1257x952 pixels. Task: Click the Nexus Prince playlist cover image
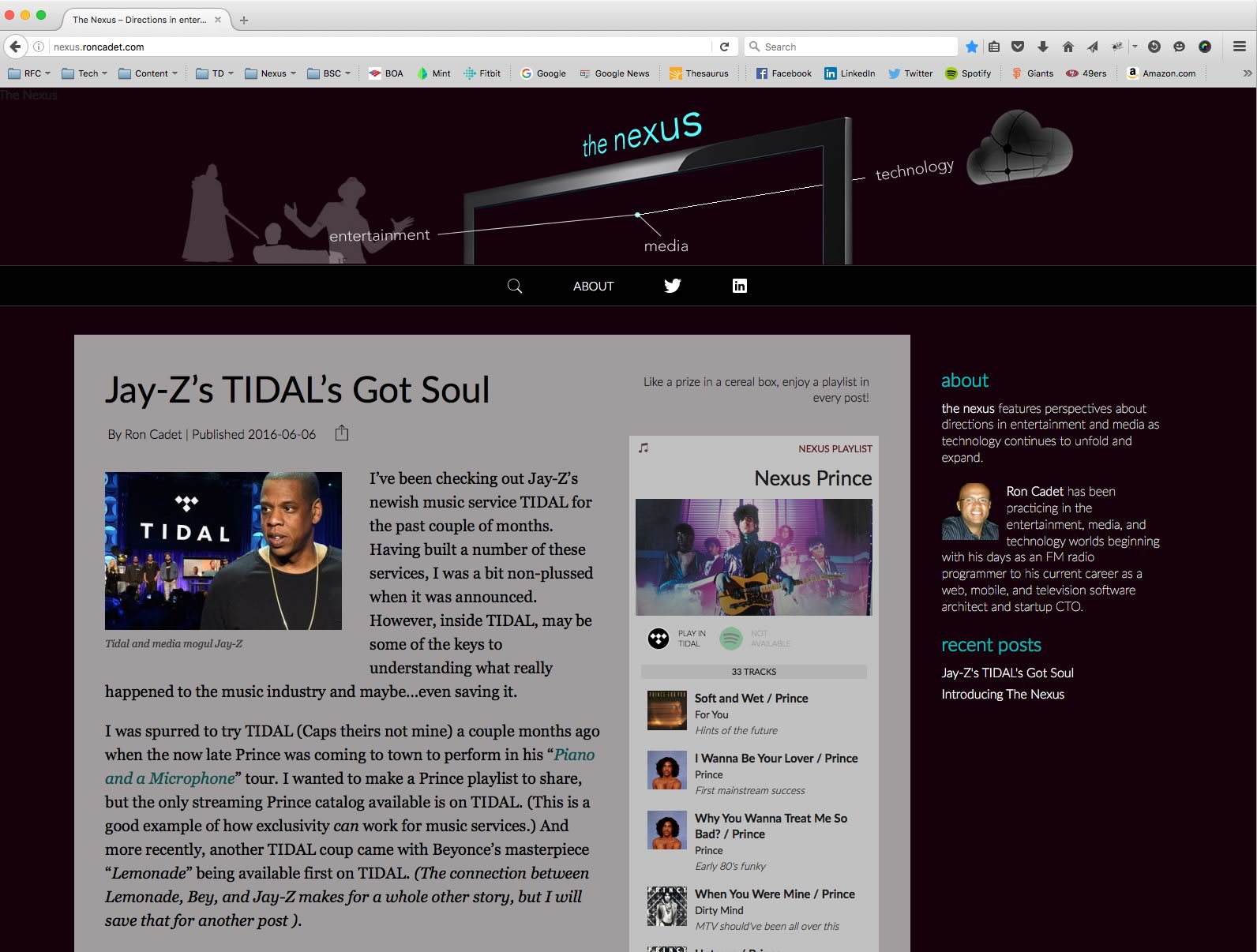click(754, 557)
